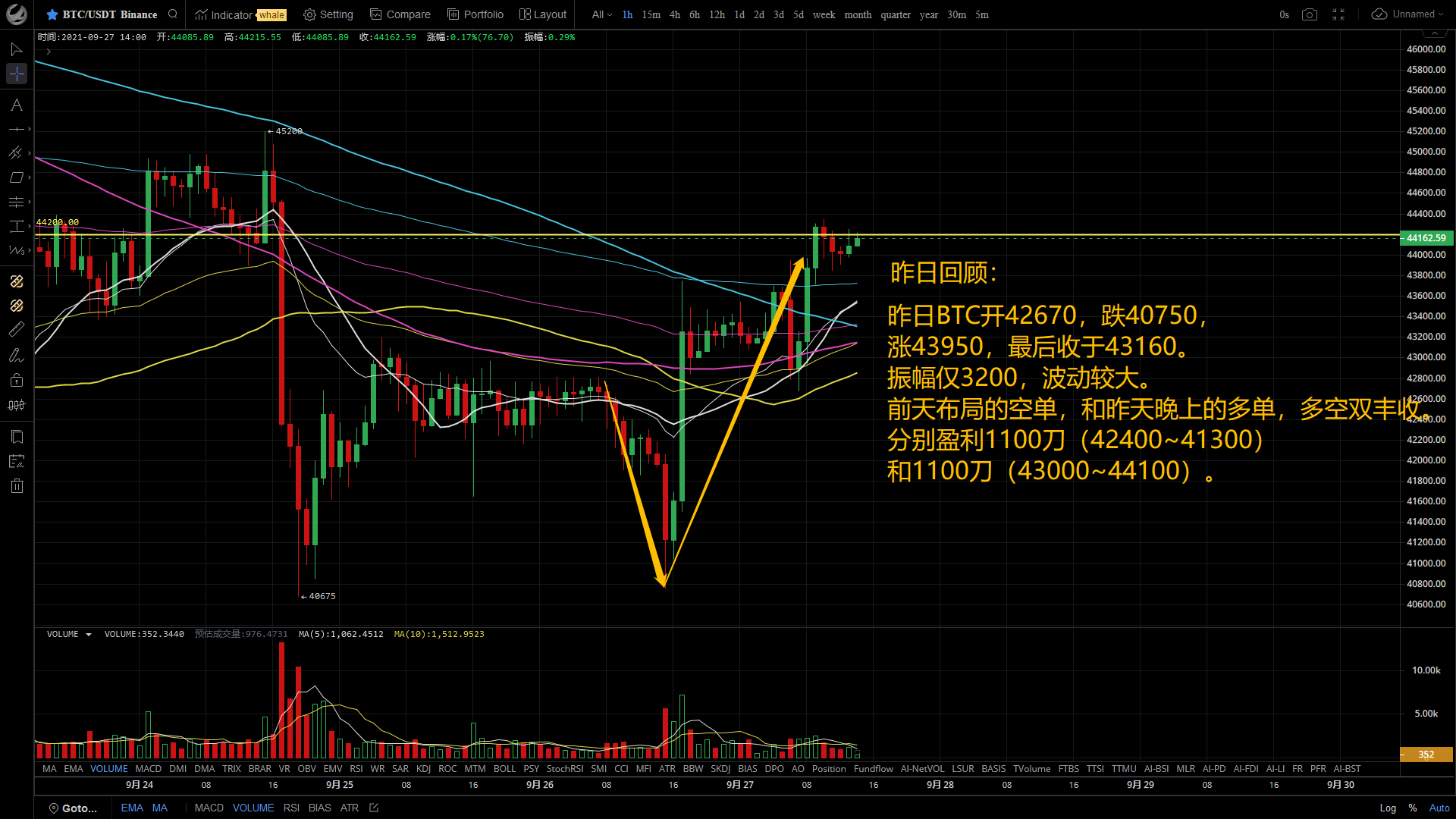Expand the VOLUME indicator dropdown arrow

(x=89, y=635)
